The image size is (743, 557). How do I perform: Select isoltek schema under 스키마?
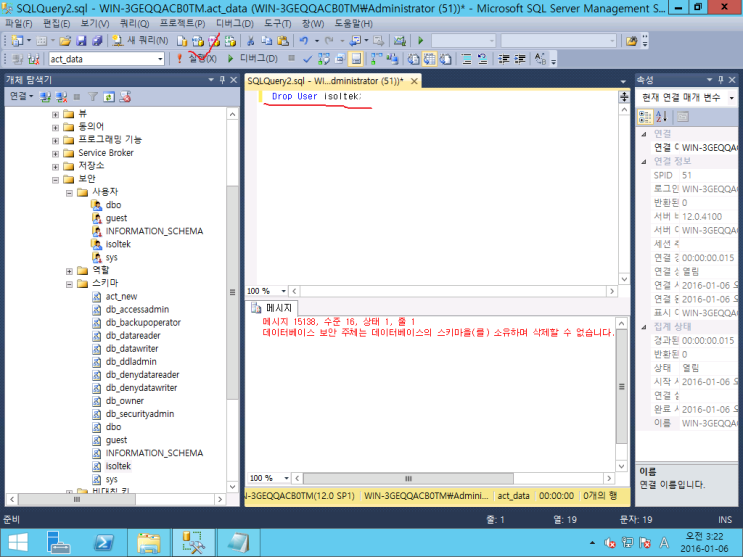(x=118, y=466)
